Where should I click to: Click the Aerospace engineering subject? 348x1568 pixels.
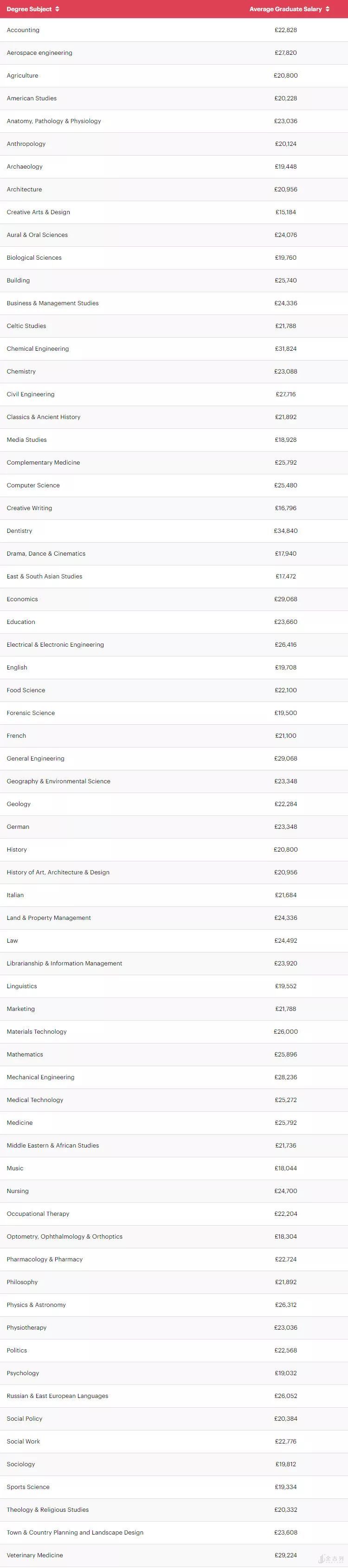tap(39, 53)
